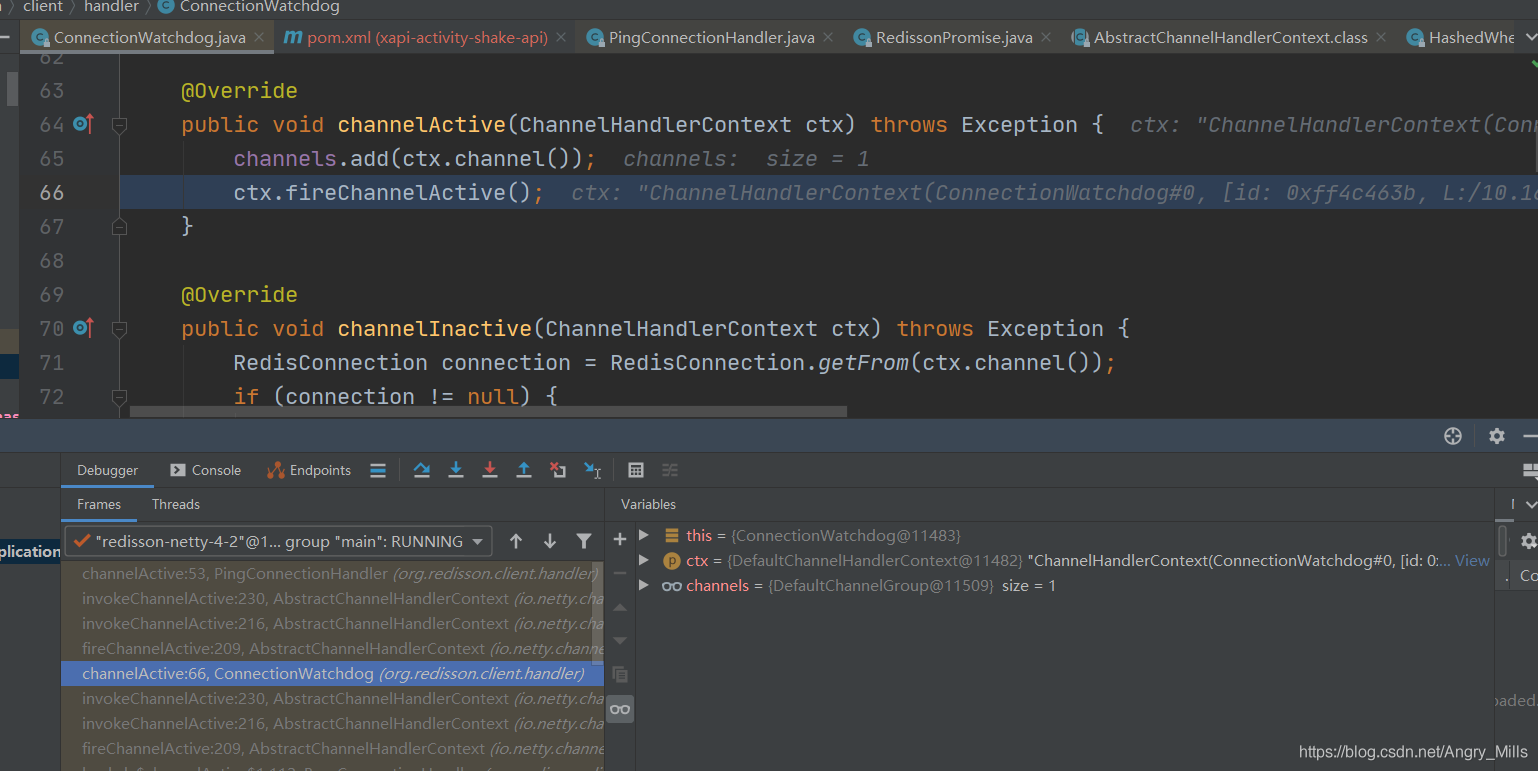The image size is (1538, 771).
Task: Collapse channelInactive method fold on line 70
Action: pyautogui.click(x=119, y=328)
